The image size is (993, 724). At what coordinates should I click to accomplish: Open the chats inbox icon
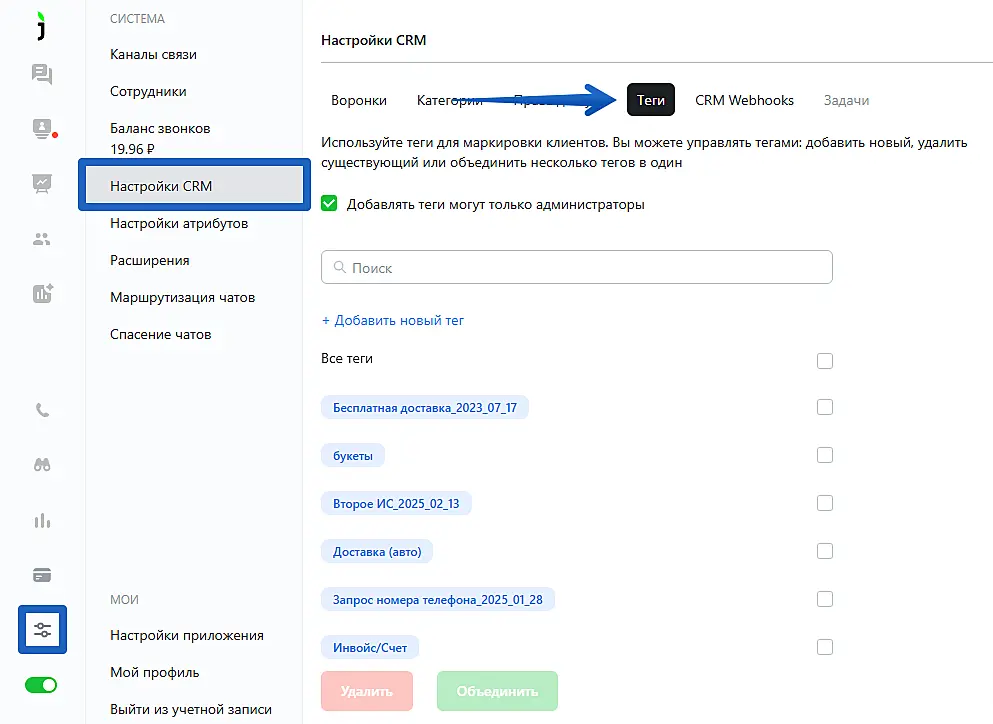[x=42, y=74]
